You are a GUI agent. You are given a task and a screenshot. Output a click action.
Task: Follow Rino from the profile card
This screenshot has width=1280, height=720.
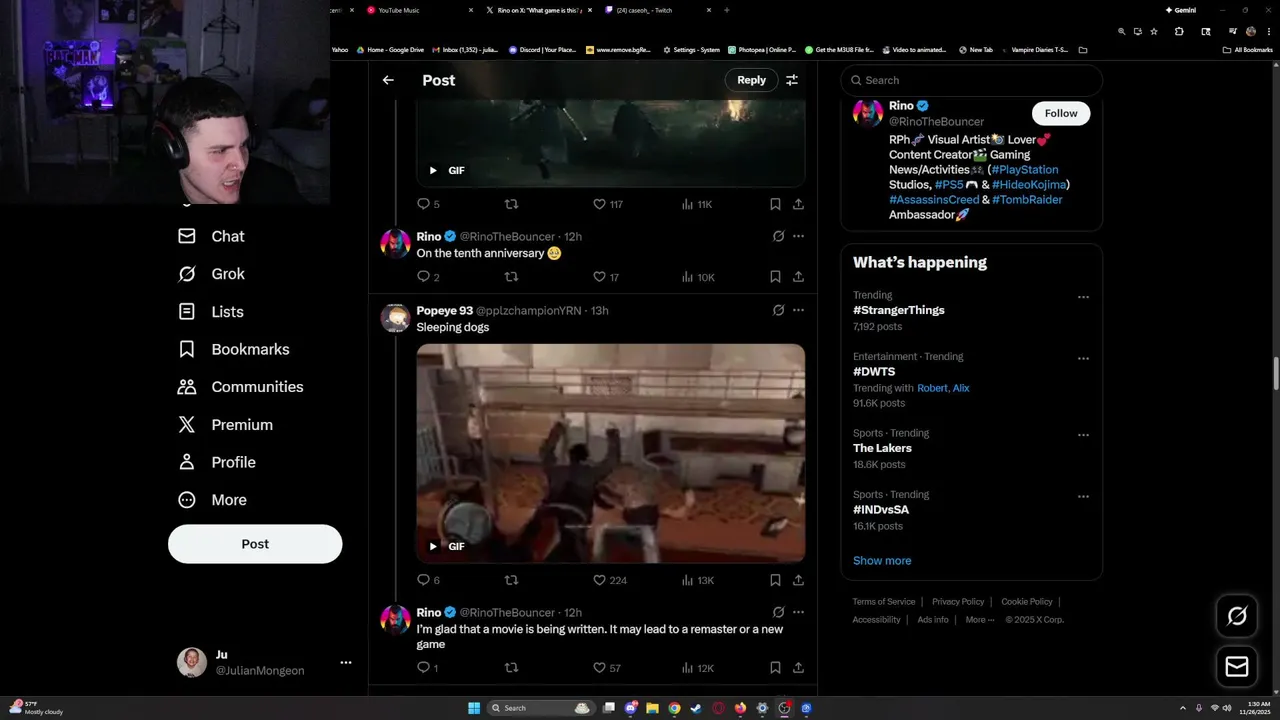1061,113
